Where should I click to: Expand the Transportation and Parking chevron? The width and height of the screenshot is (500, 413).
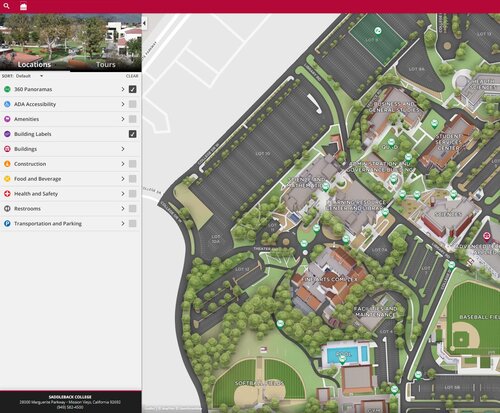(x=123, y=224)
